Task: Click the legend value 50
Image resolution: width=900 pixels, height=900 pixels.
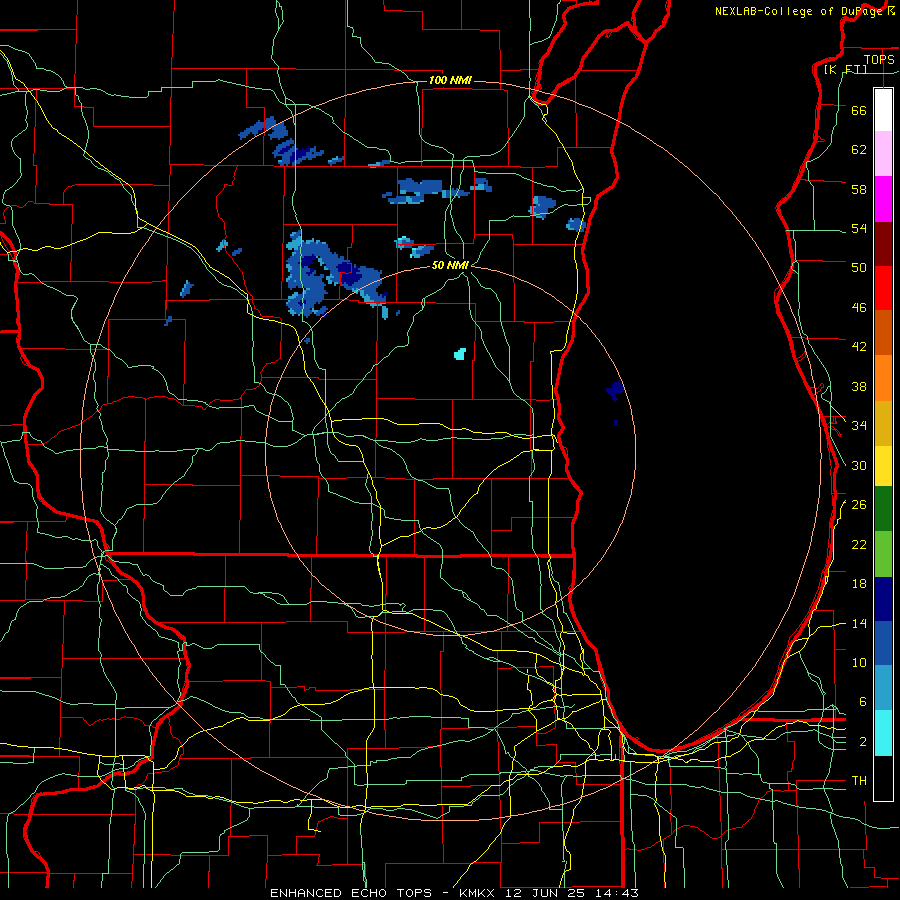Action: (x=859, y=267)
